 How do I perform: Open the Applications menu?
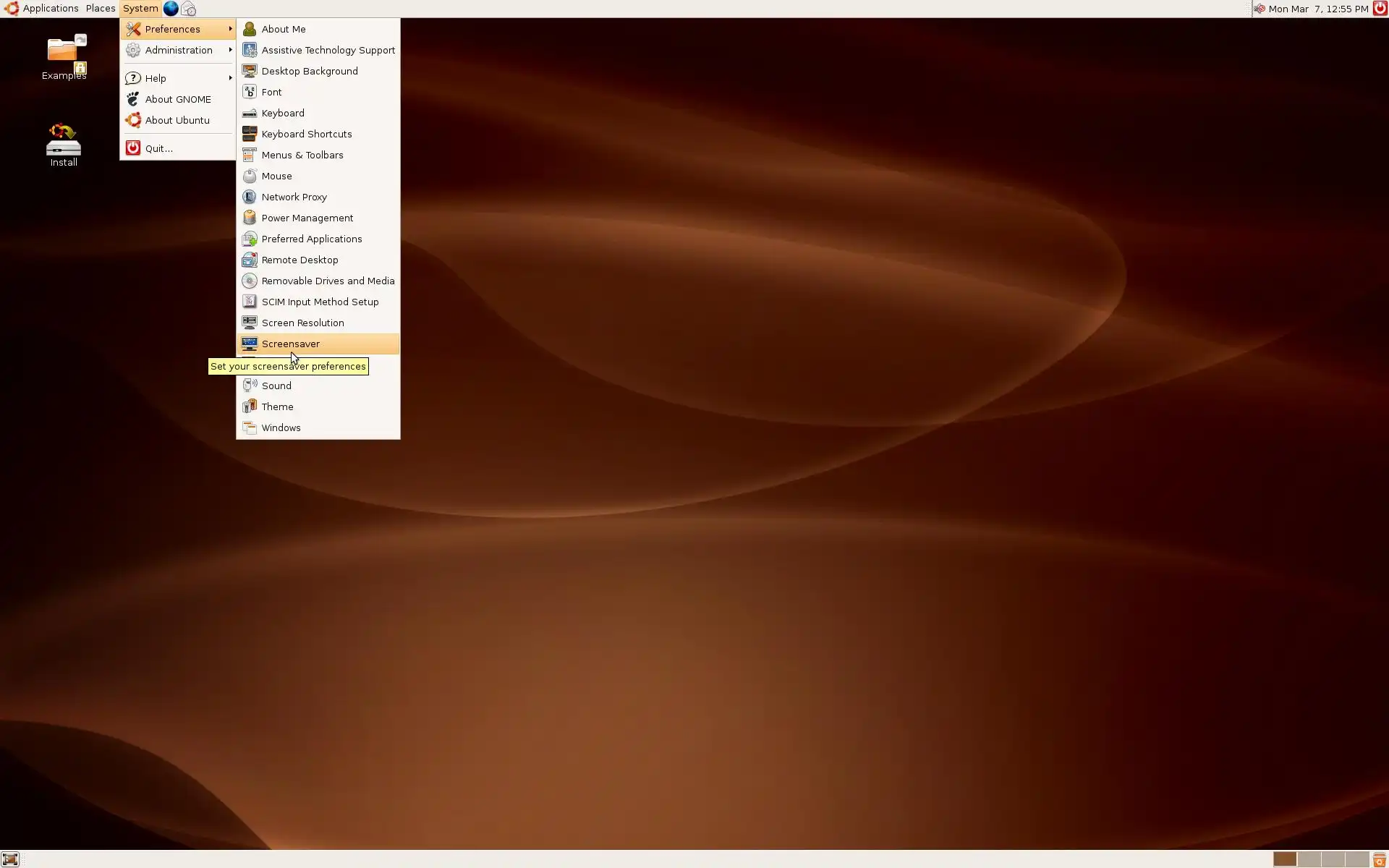(50, 9)
